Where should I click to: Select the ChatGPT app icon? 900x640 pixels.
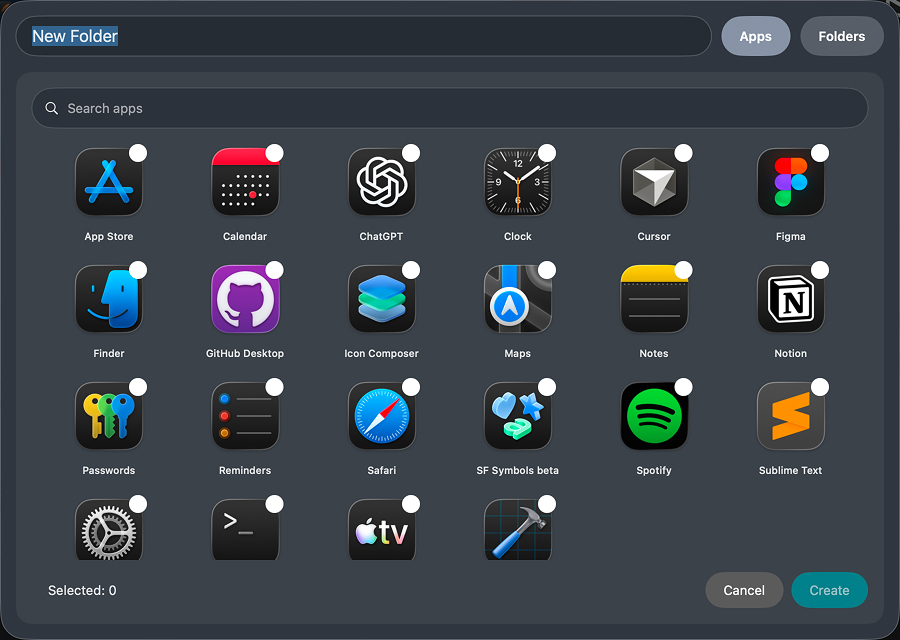click(381, 182)
